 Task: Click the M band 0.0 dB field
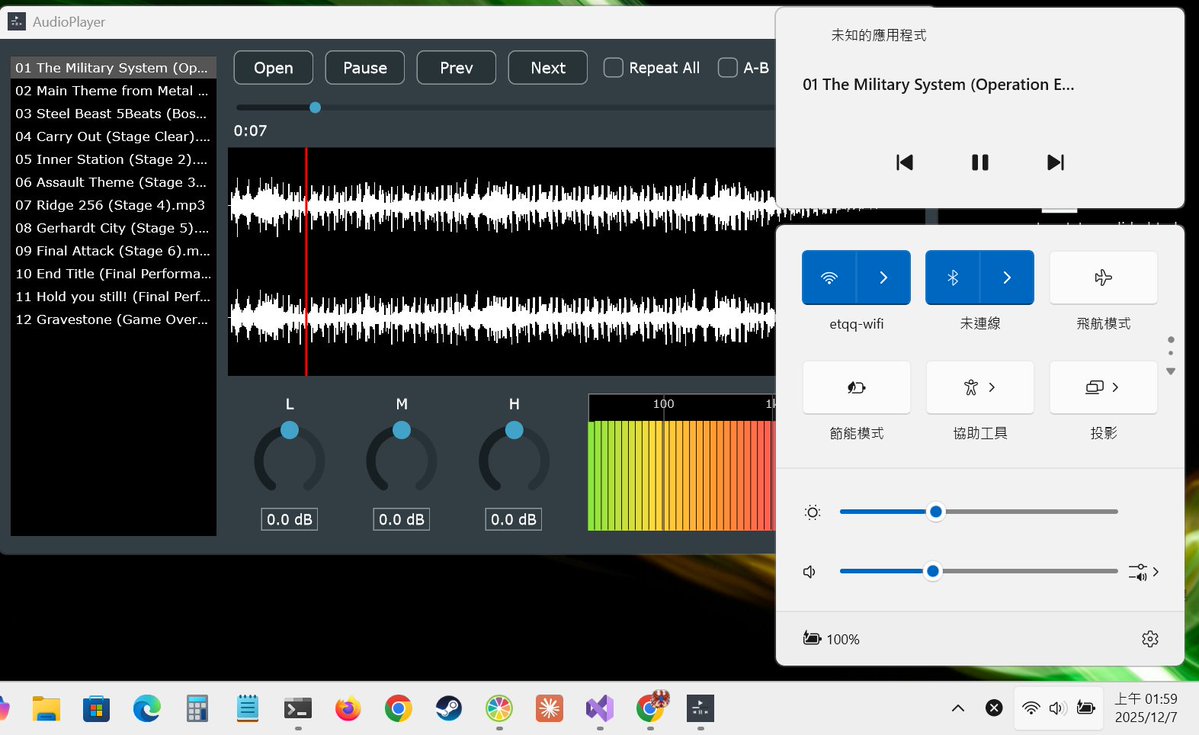(401, 519)
